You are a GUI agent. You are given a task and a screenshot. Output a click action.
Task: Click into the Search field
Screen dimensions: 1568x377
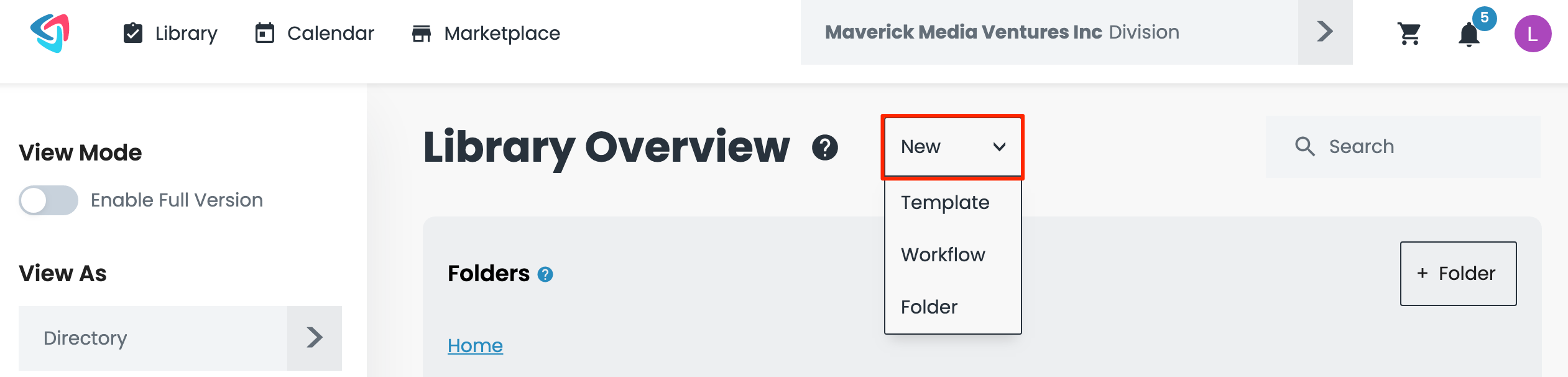click(x=1403, y=147)
